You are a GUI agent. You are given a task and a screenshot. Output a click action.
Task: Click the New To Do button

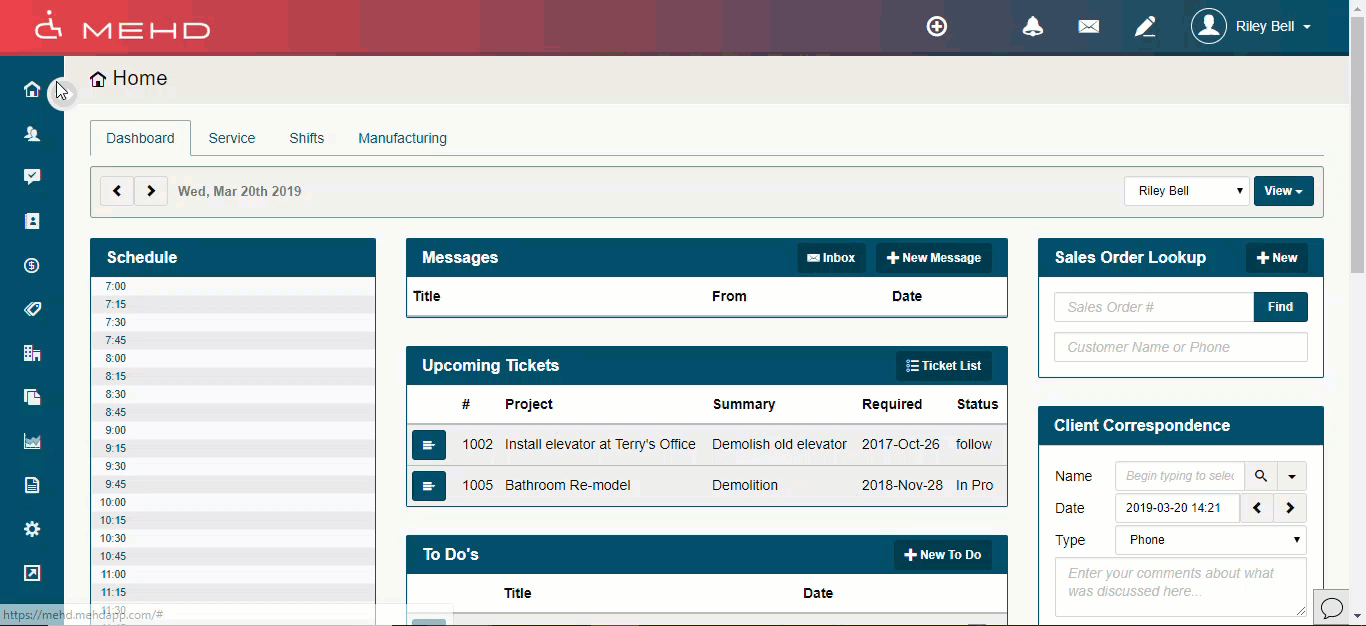[x=943, y=555]
